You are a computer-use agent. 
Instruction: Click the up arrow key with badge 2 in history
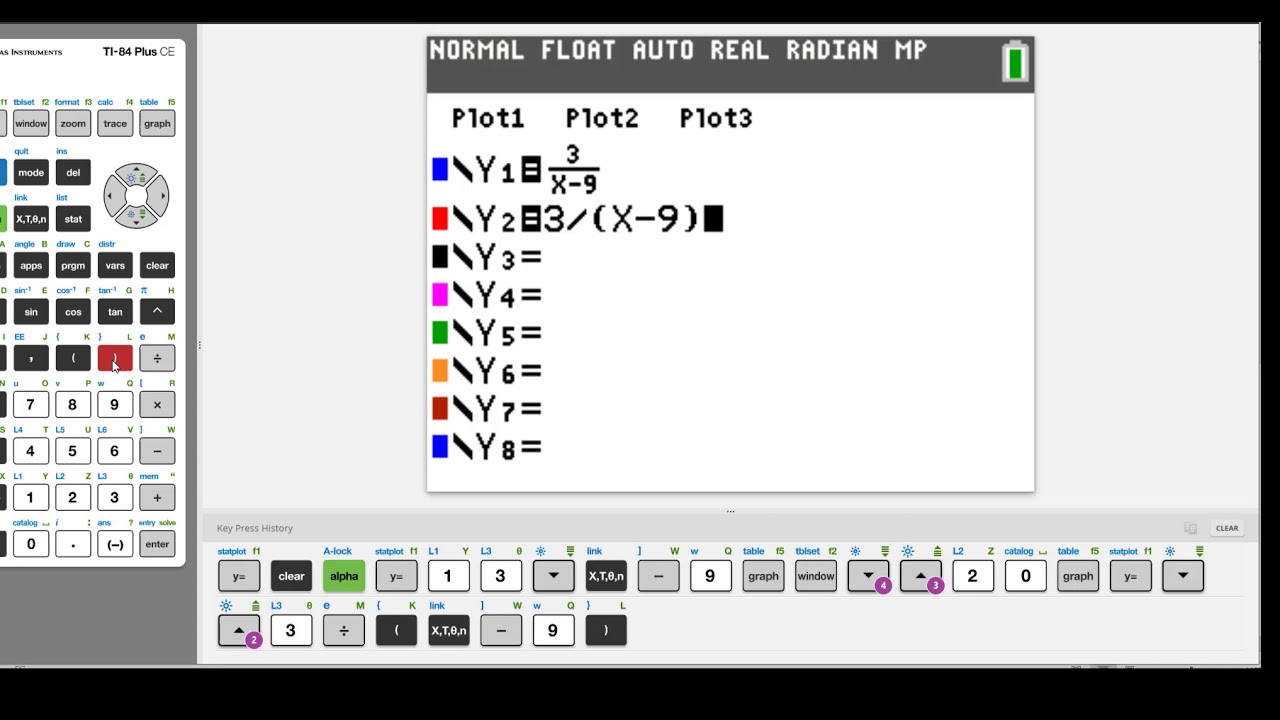239,631
